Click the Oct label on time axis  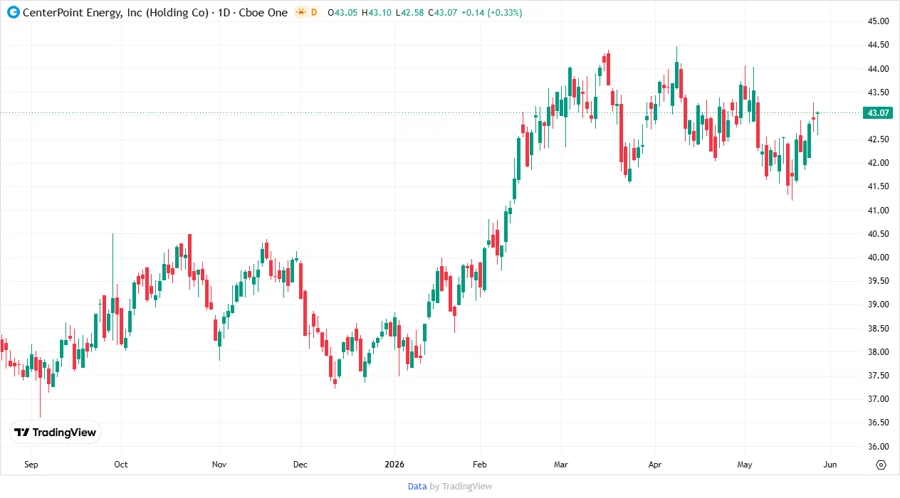coord(121,465)
